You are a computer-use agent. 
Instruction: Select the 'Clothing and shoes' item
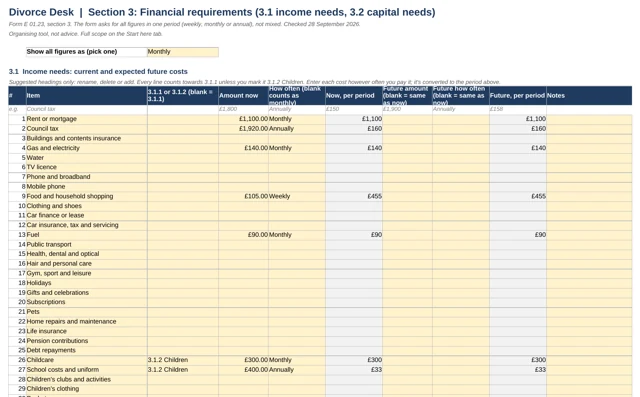87,206
